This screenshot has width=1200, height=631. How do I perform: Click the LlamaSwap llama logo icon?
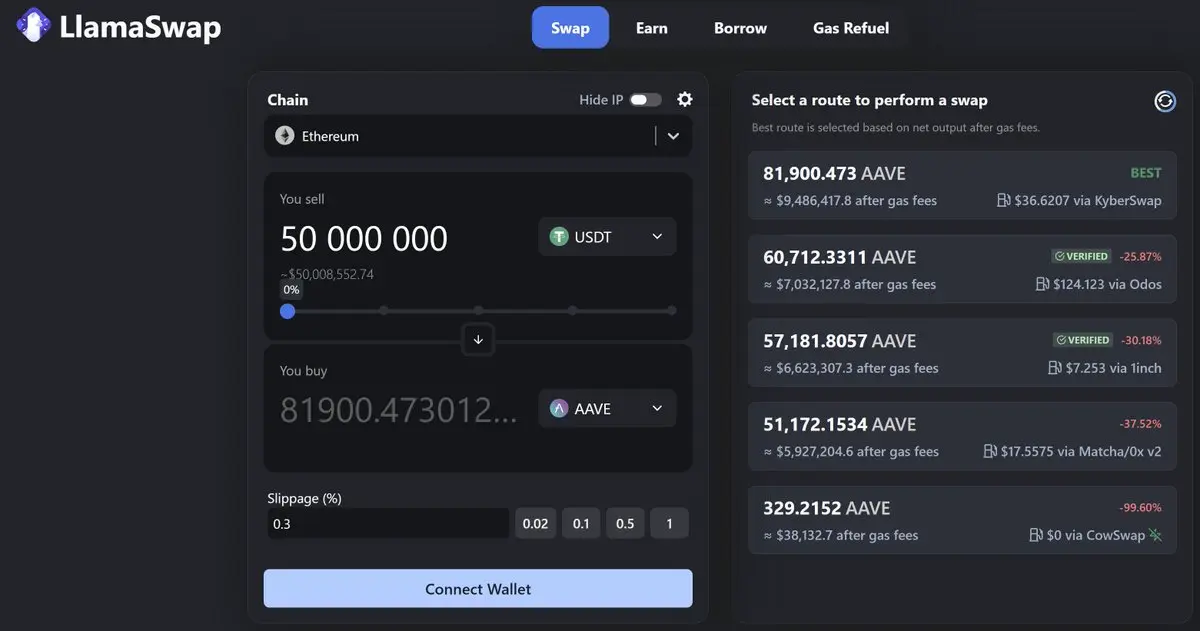[x=34, y=26]
